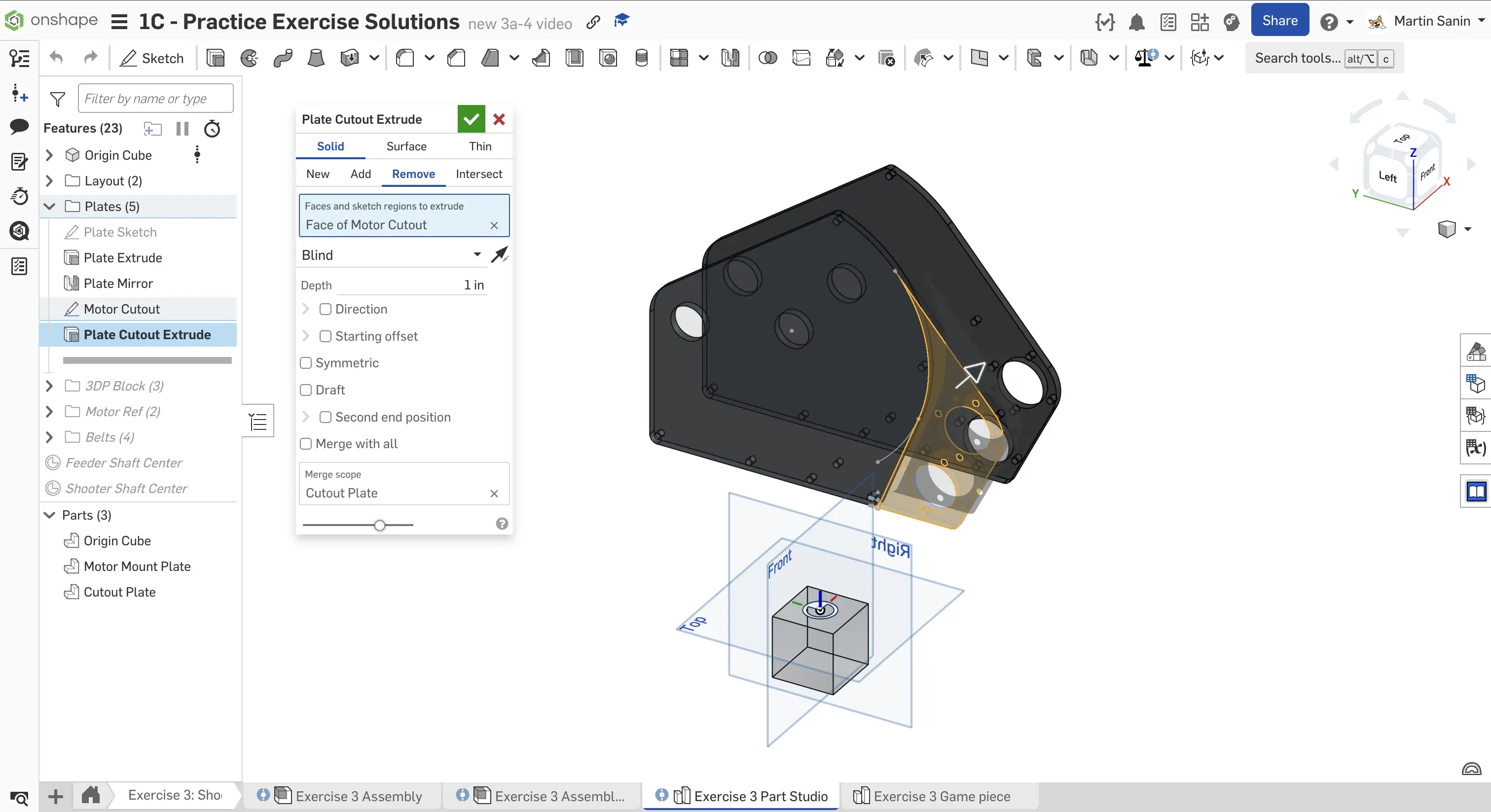Image resolution: width=1491 pixels, height=812 pixels.
Task: Select the Extrude tool in toolbar
Action: (x=216, y=58)
